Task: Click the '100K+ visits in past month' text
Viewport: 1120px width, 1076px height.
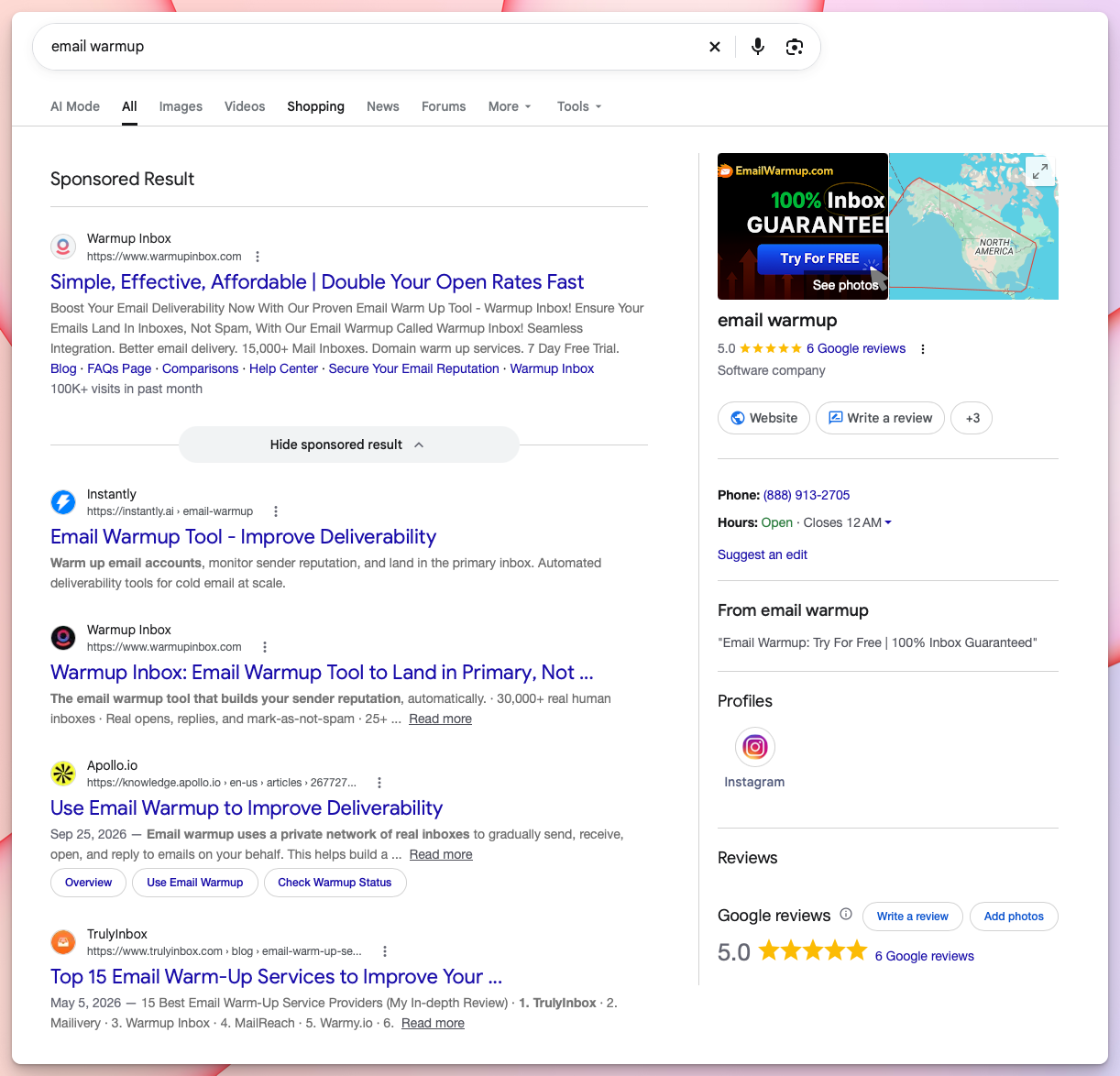Action: [x=126, y=389]
